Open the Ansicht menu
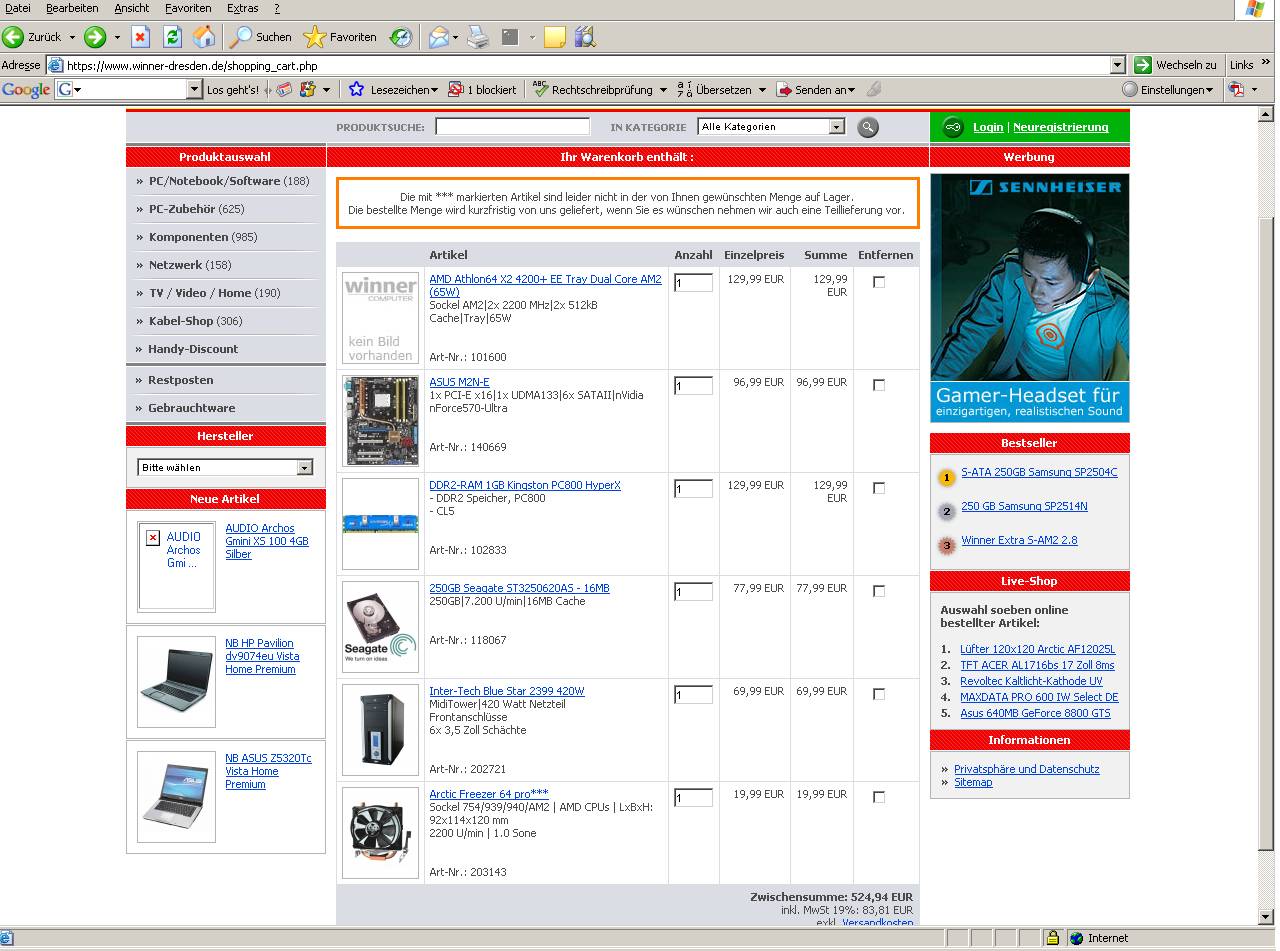 point(132,8)
